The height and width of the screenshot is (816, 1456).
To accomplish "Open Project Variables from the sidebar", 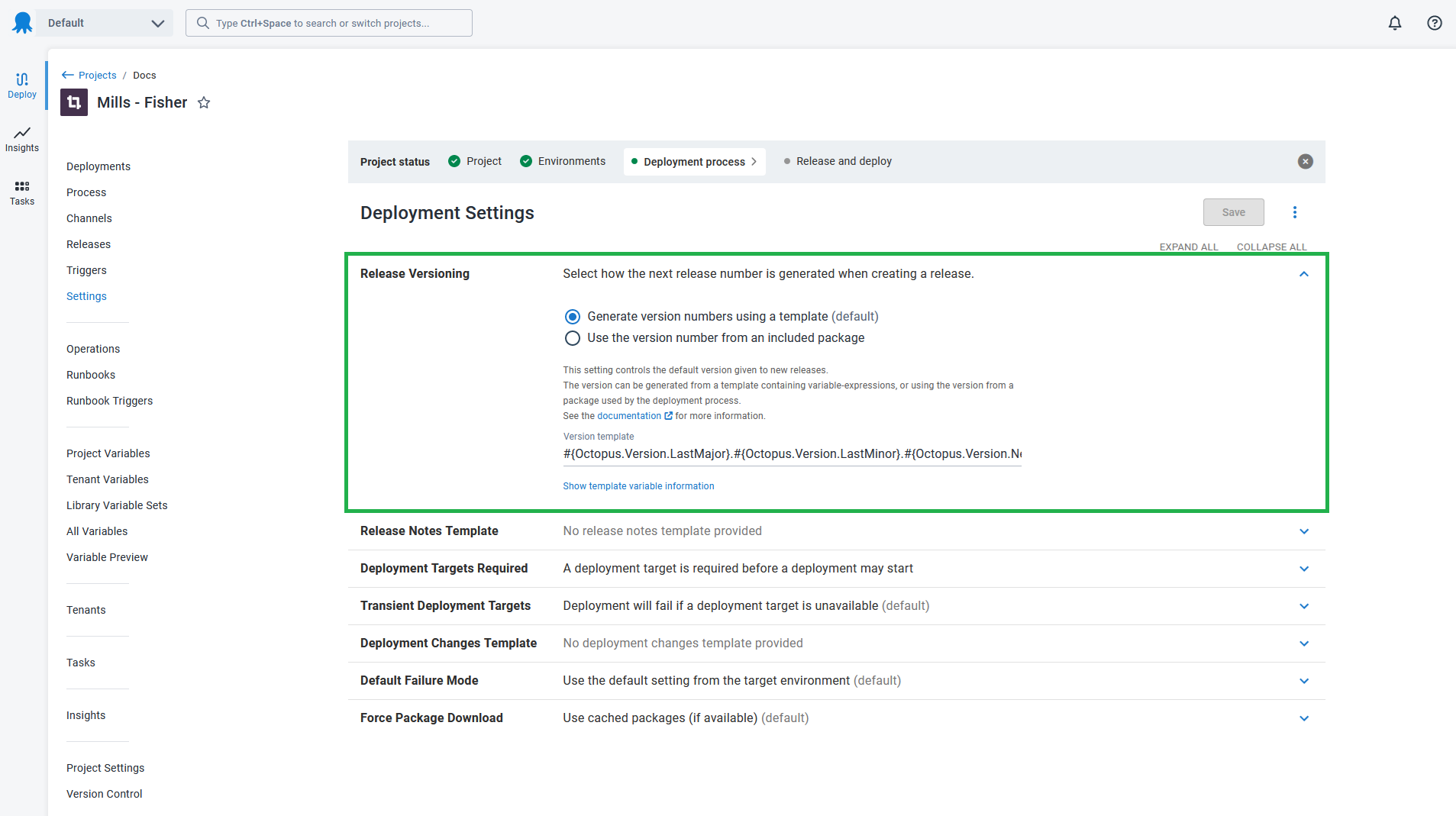I will [108, 453].
